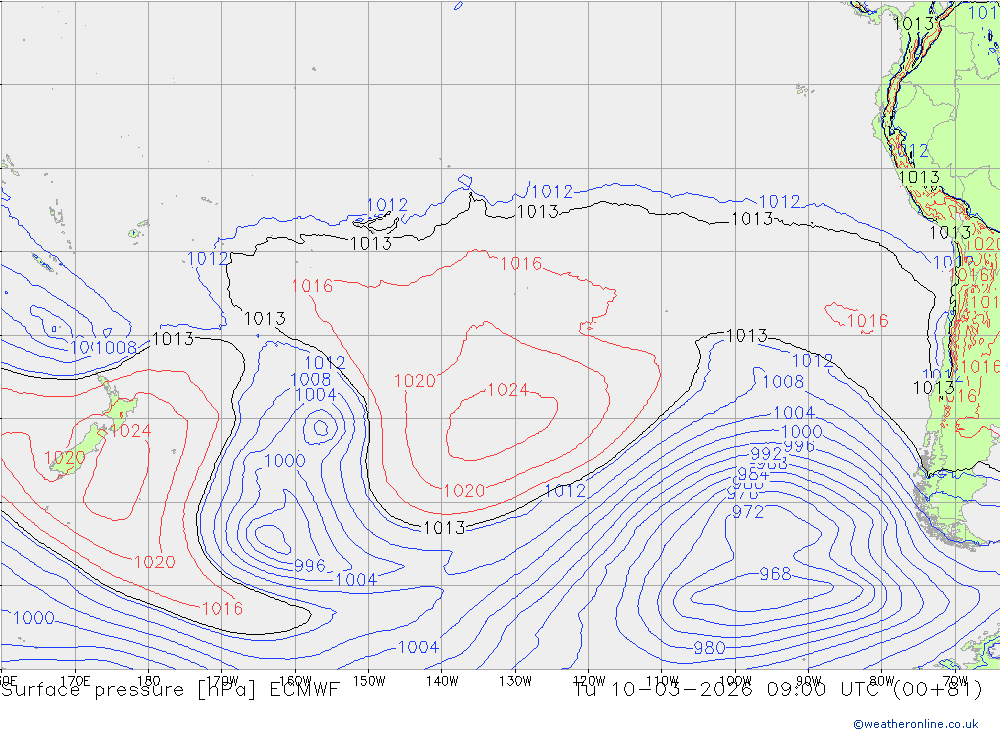Click the 110W longitude label

(662, 681)
